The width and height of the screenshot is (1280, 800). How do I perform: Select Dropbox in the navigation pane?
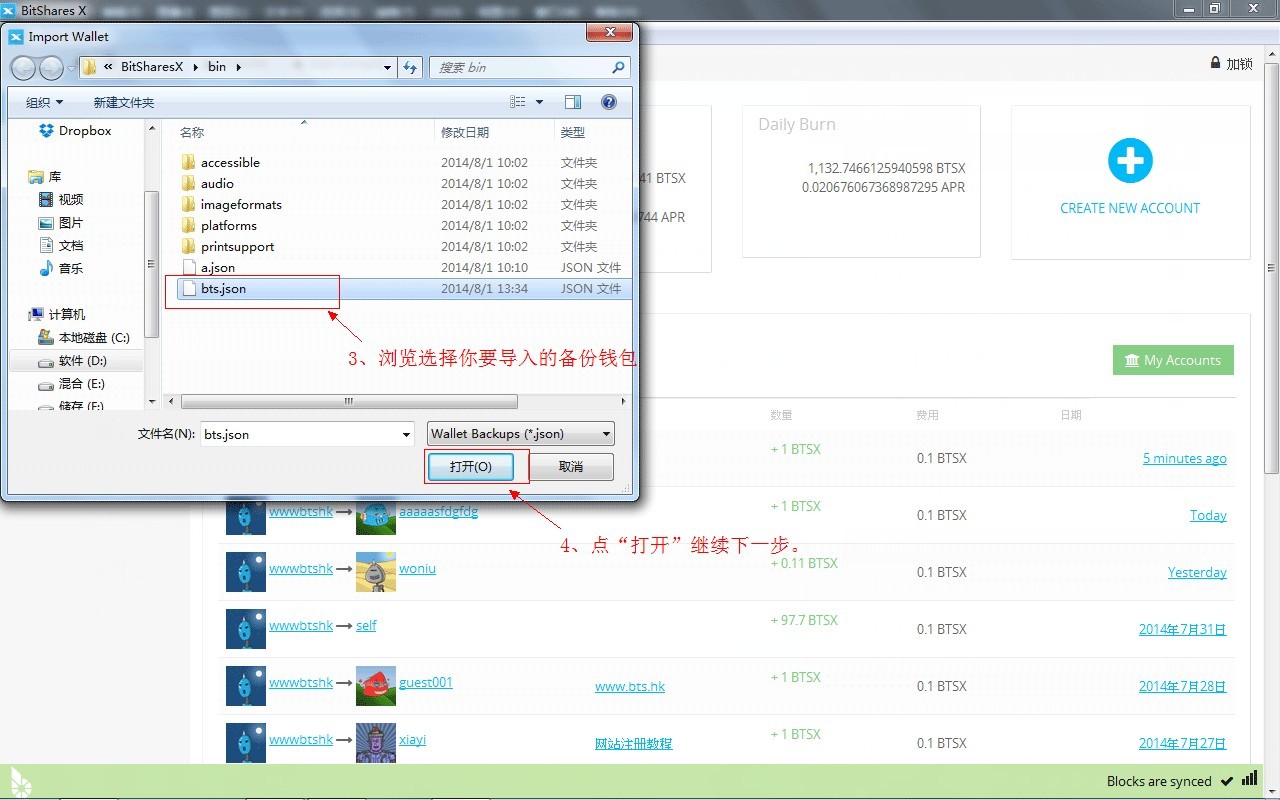(76, 131)
